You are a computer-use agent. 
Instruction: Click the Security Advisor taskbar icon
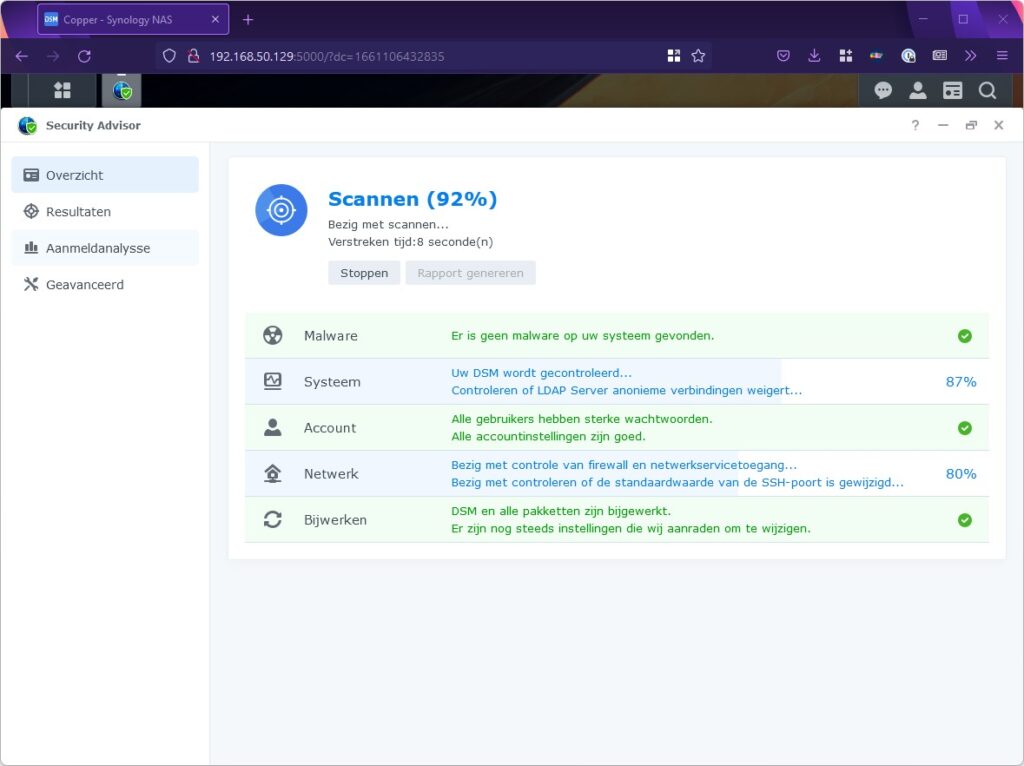pyautogui.click(x=121, y=90)
